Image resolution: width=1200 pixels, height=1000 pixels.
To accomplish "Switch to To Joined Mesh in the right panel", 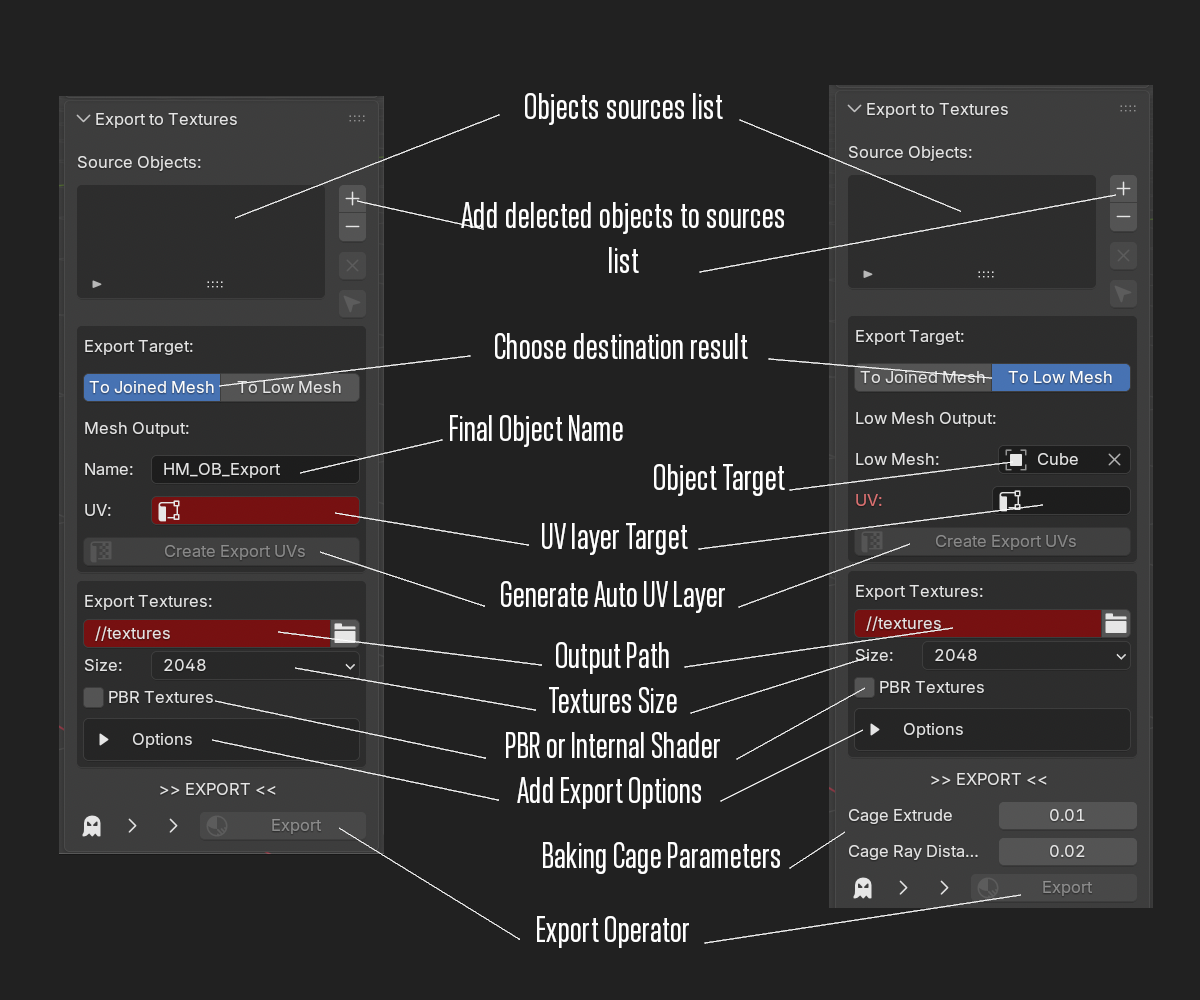I will 922,378.
